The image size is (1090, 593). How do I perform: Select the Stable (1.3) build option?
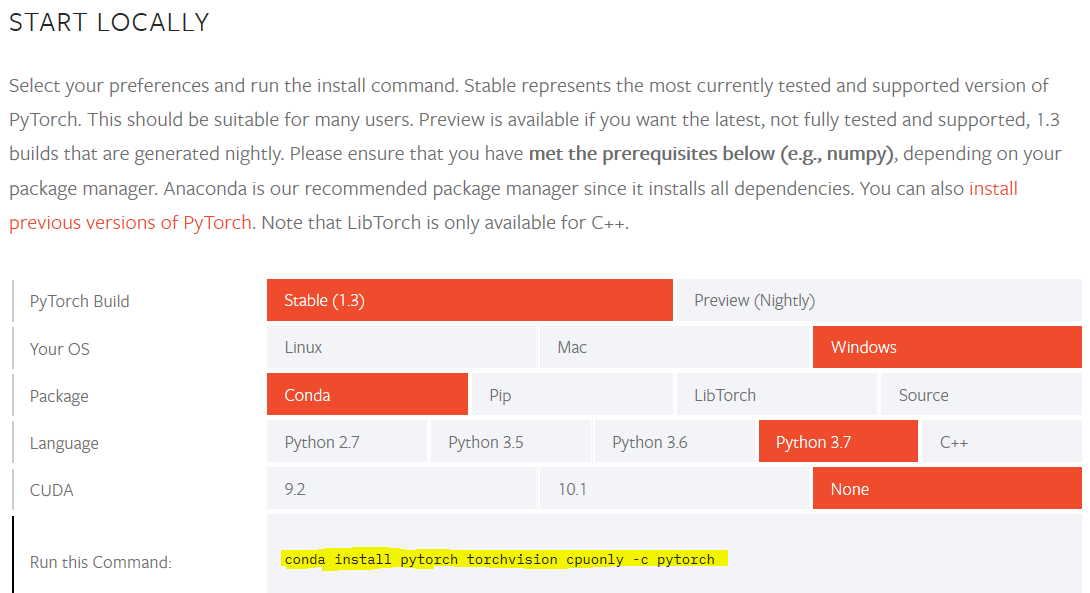pyautogui.click(x=469, y=300)
